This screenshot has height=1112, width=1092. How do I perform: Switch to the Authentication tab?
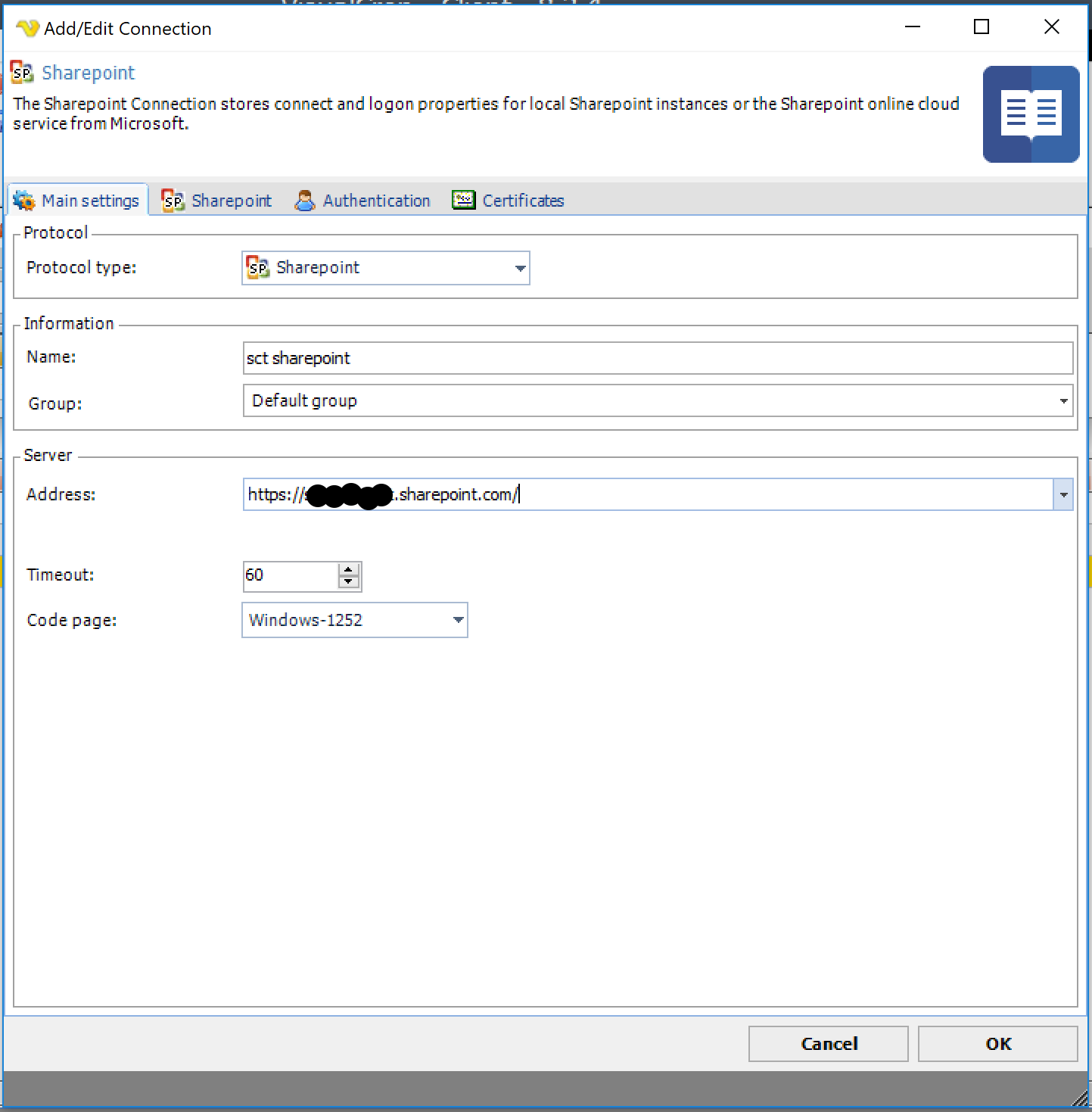pyautogui.click(x=376, y=201)
